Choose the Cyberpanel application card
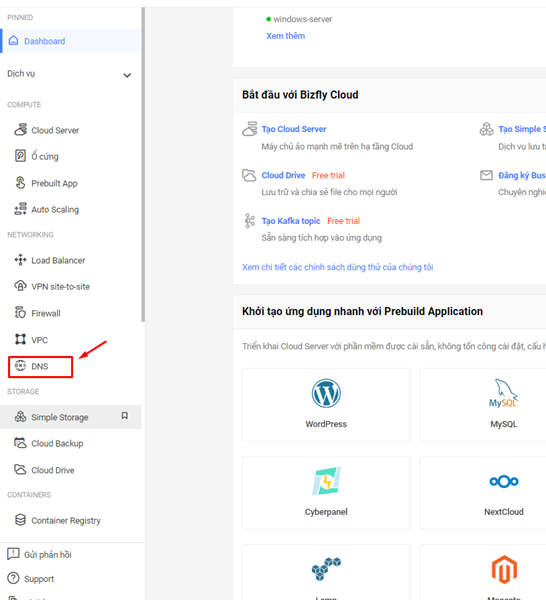Screen dimensions: 546x600 pos(326,493)
